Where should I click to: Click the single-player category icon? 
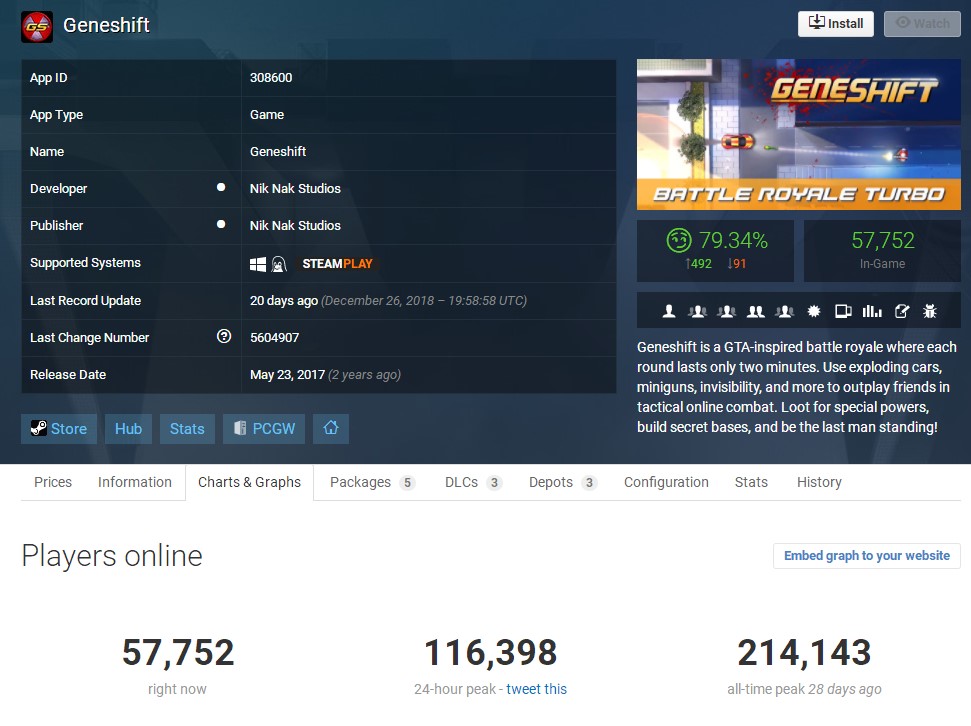pos(669,311)
